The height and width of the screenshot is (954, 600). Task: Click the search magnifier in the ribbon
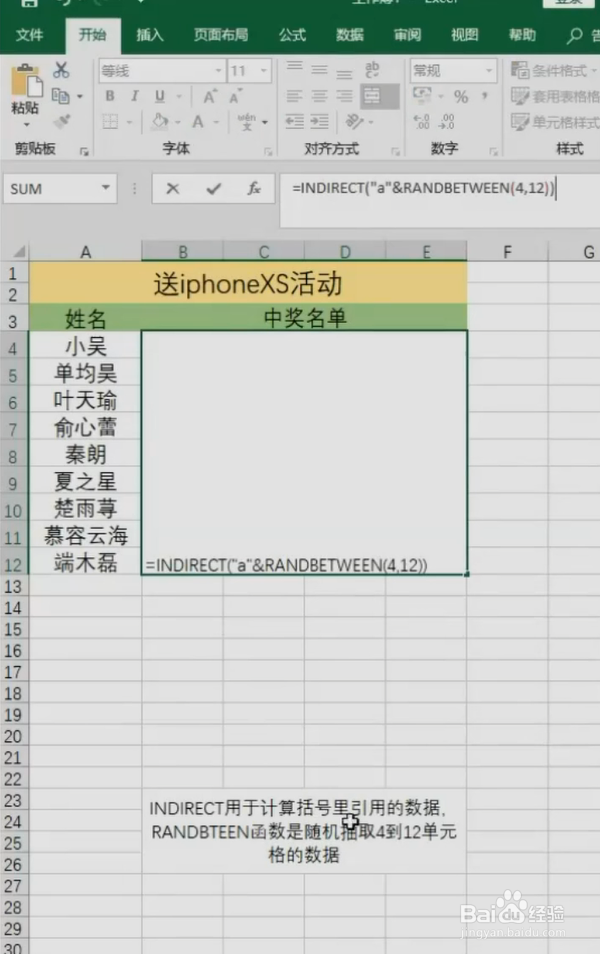(574, 36)
